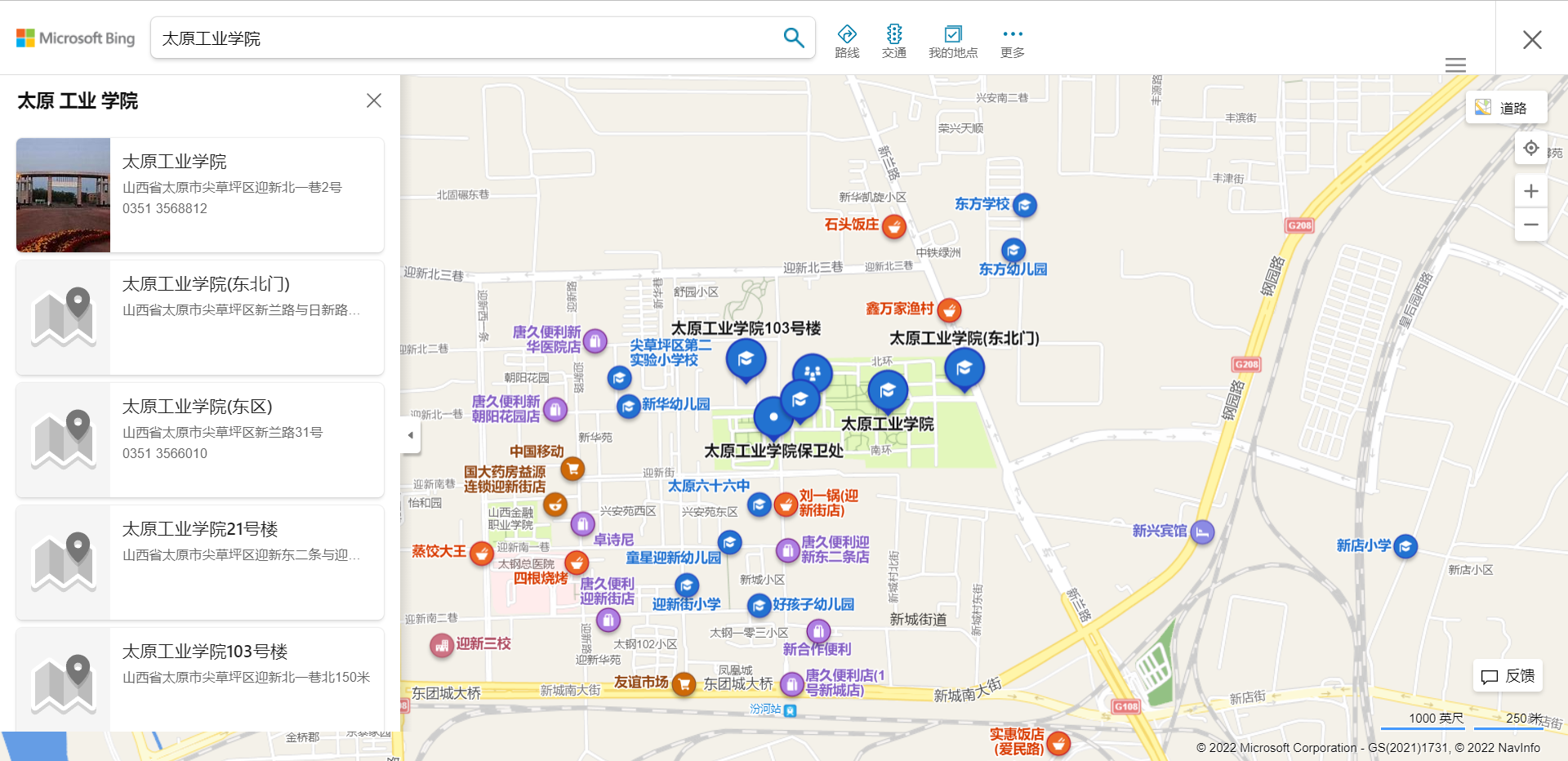Open the 路线 directions tool

(847, 42)
